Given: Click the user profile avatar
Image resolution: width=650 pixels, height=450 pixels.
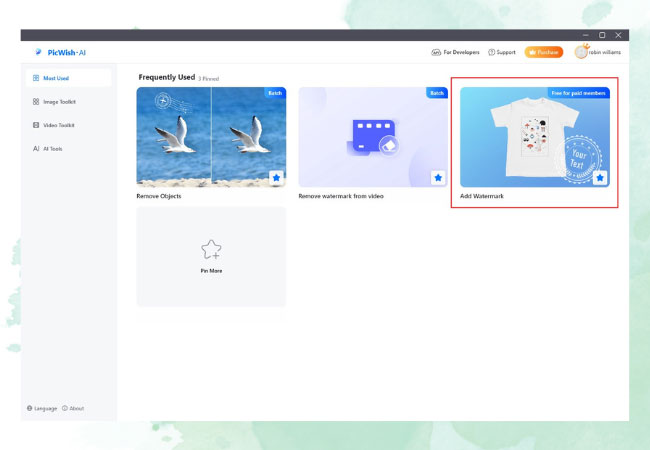Looking at the screenshot, I should click(580, 52).
